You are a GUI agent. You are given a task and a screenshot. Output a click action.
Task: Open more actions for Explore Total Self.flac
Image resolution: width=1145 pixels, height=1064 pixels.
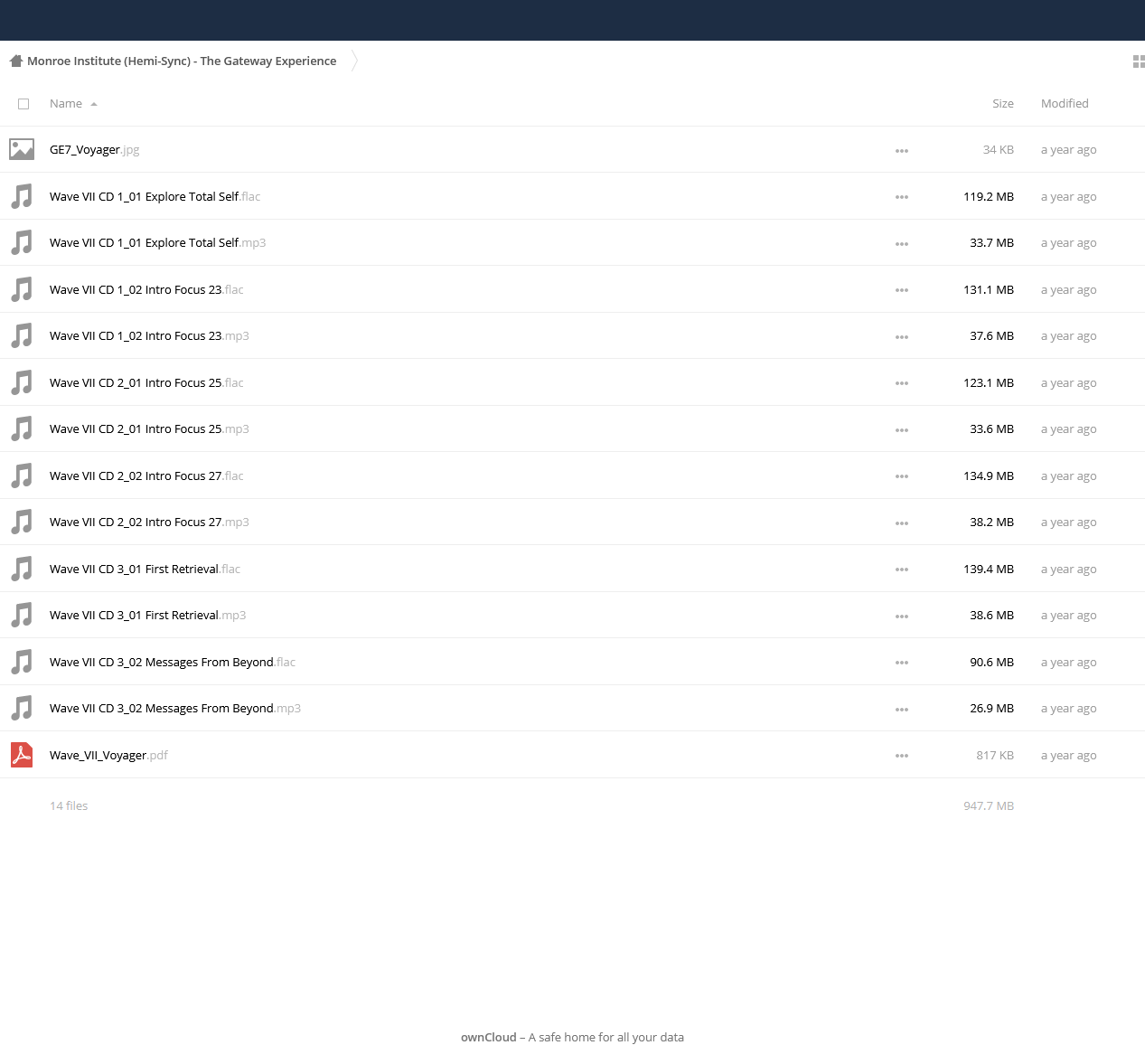[902, 197]
